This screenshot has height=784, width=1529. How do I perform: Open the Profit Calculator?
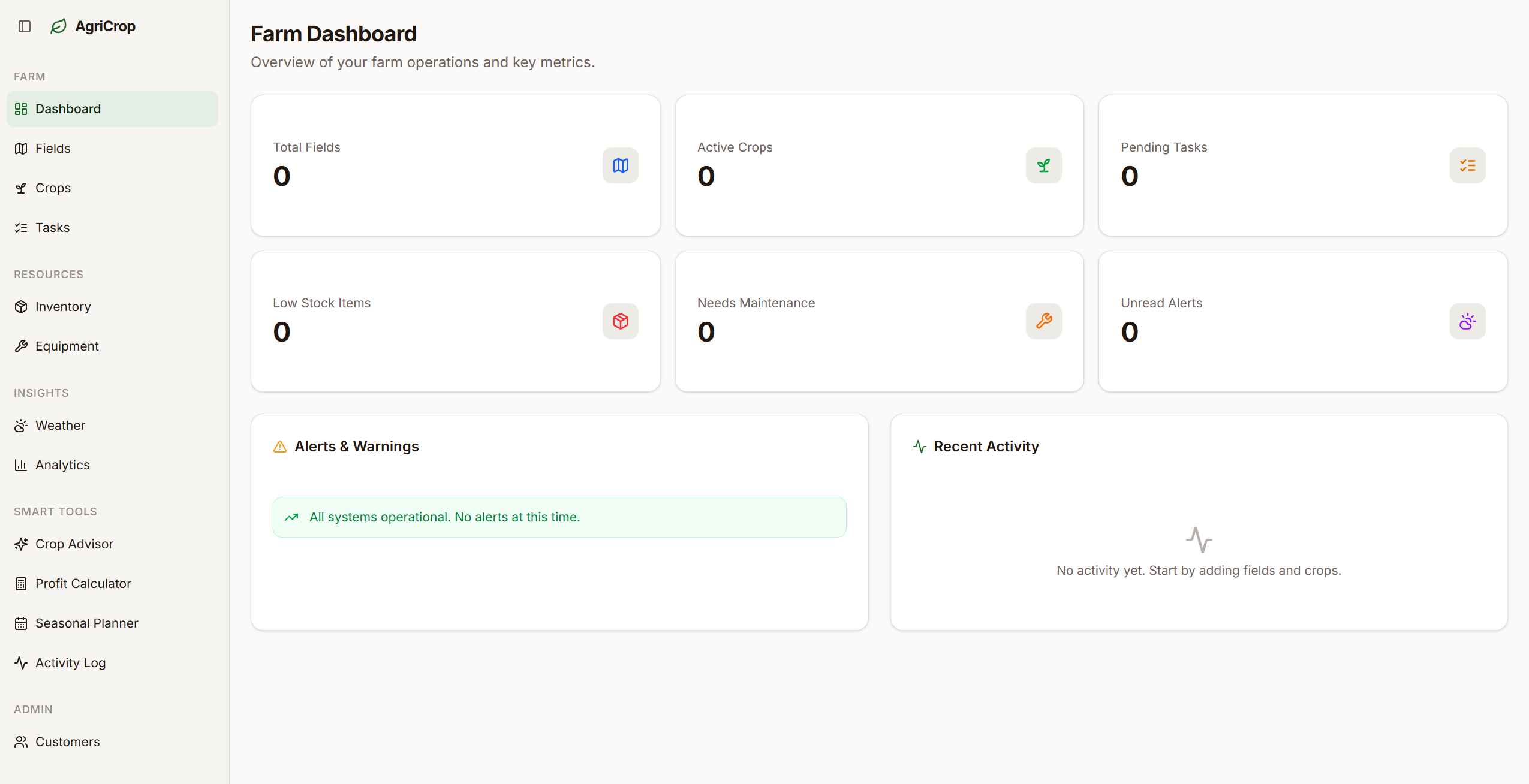(83, 584)
